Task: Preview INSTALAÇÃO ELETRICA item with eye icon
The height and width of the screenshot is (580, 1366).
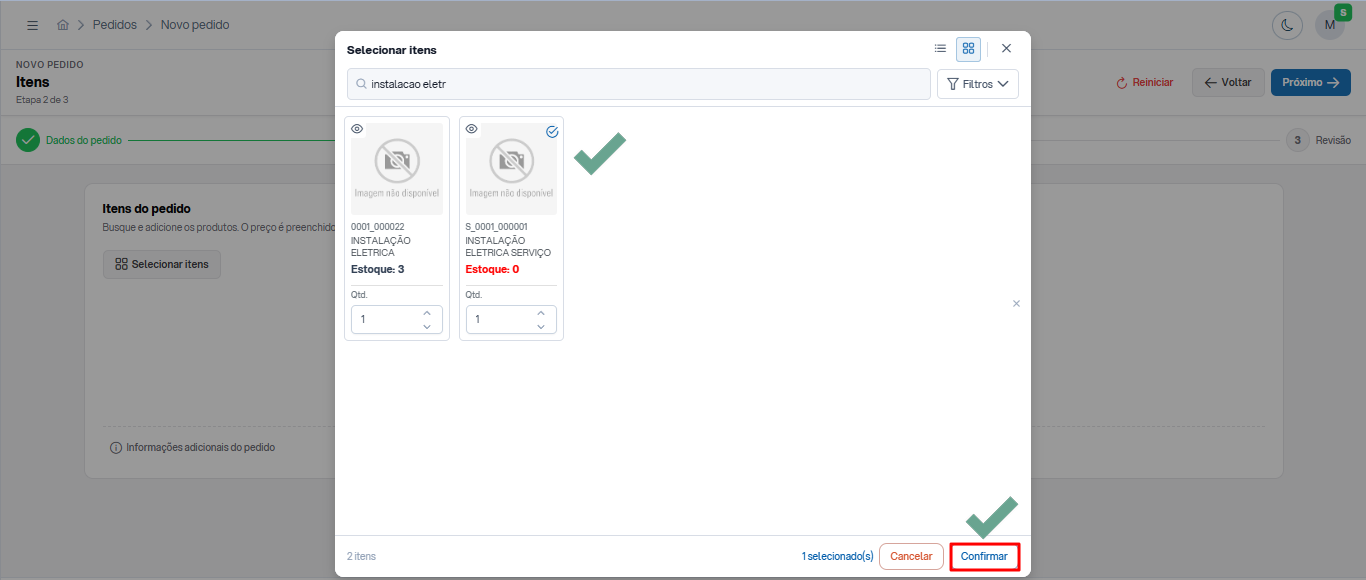Action: click(x=357, y=129)
